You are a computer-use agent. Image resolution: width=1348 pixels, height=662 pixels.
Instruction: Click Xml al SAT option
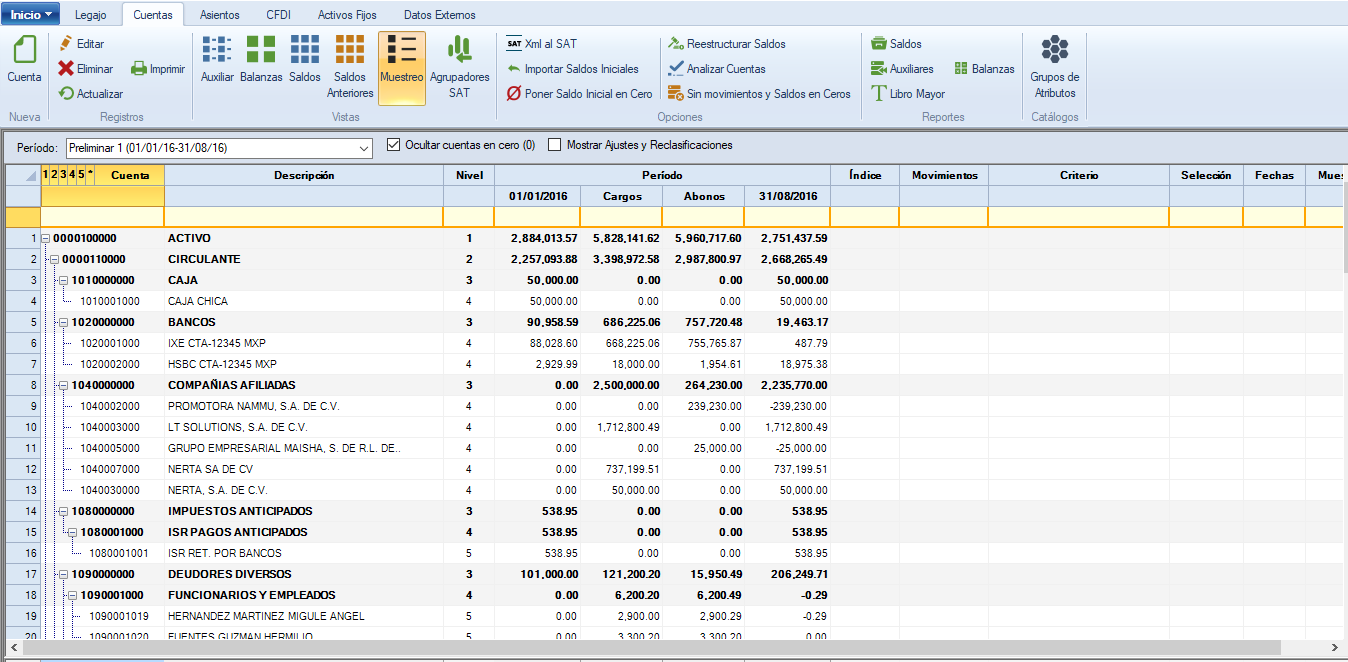(x=541, y=44)
